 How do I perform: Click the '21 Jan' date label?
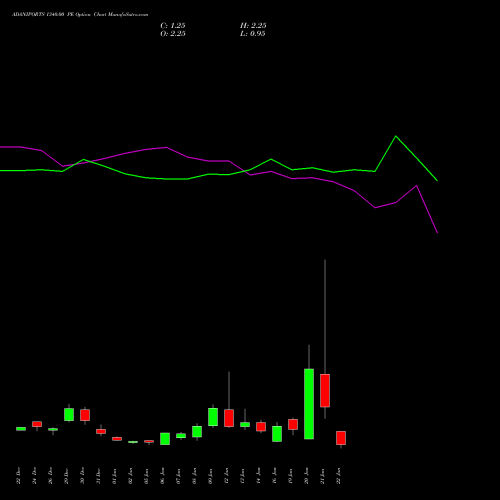click(x=323, y=476)
